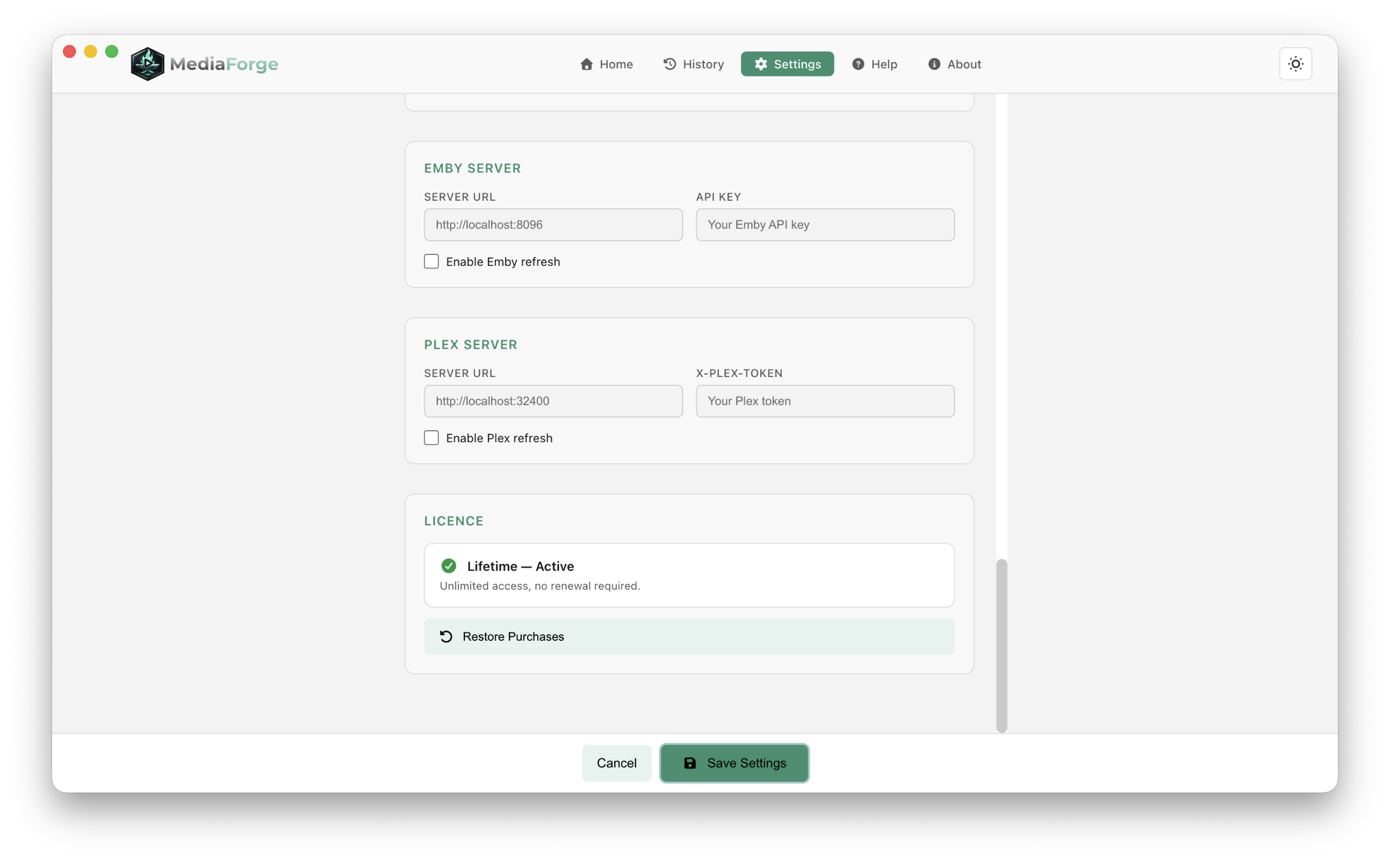The image size is (1389, 868).
Task: Click the Help question mark icon
Action: pyautogui.click(x=859, y=63)
